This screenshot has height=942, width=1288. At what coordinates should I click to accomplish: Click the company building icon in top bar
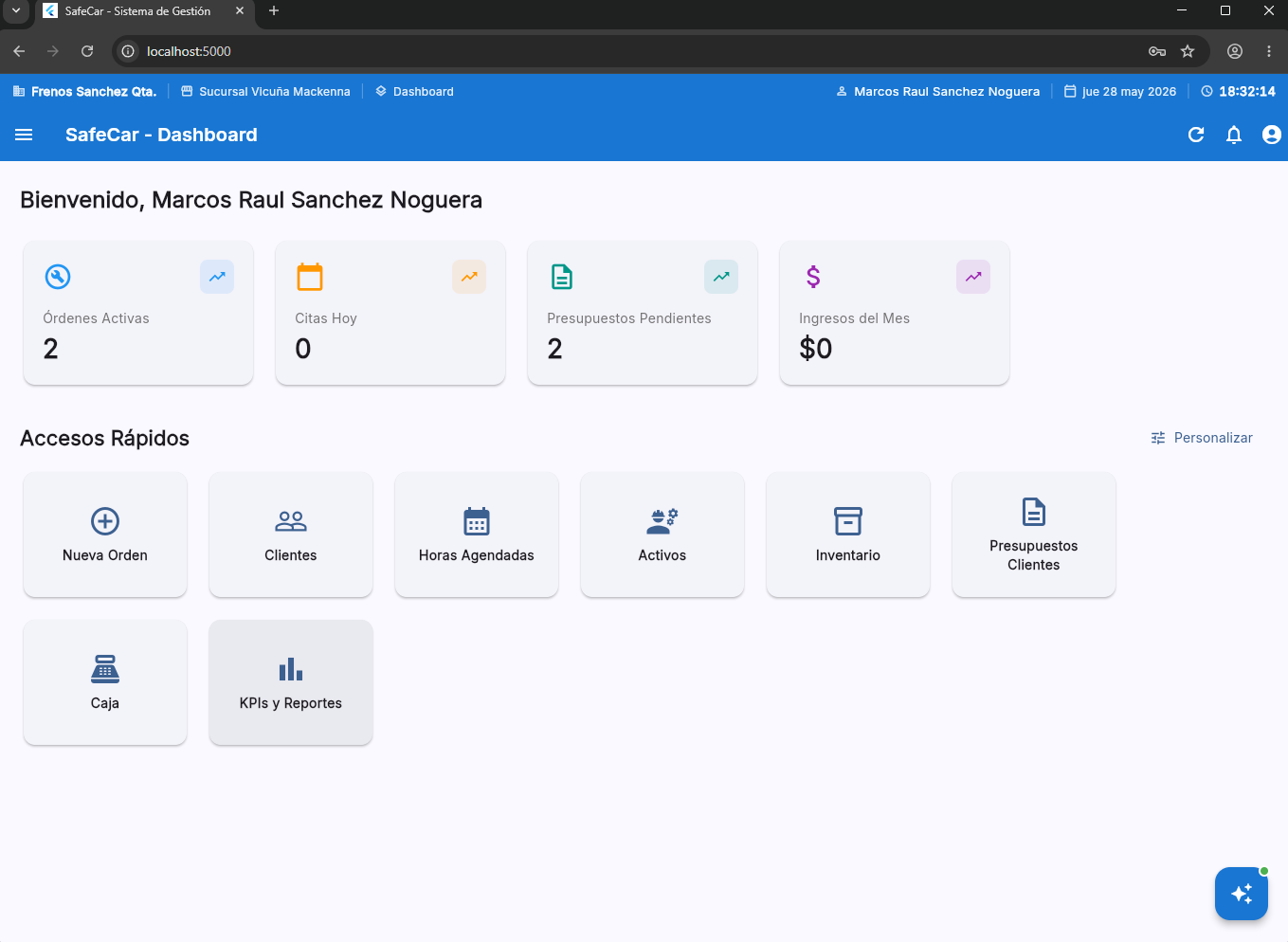pos(19,91)
